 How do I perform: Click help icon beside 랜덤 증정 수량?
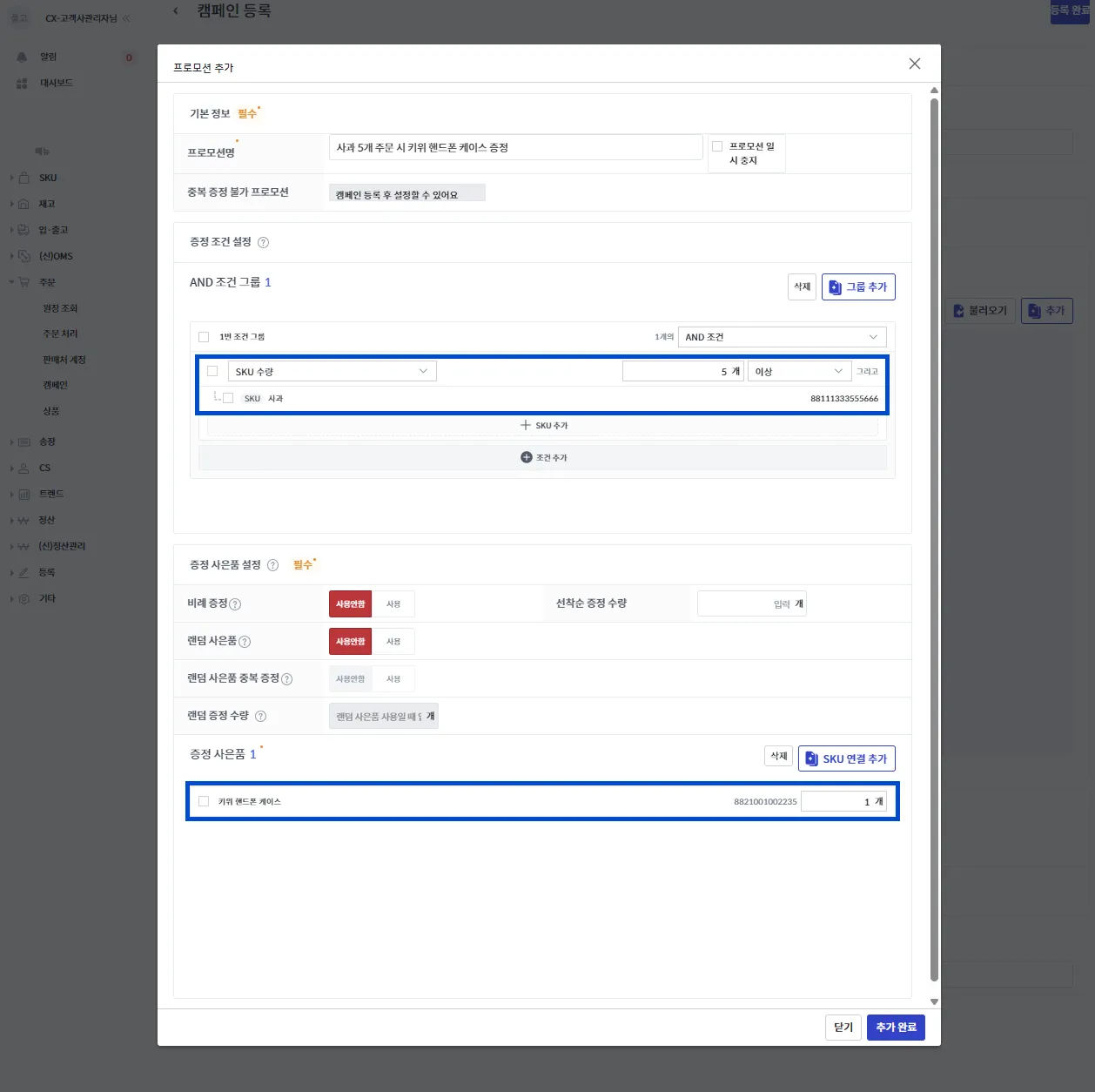click(260, 717)
